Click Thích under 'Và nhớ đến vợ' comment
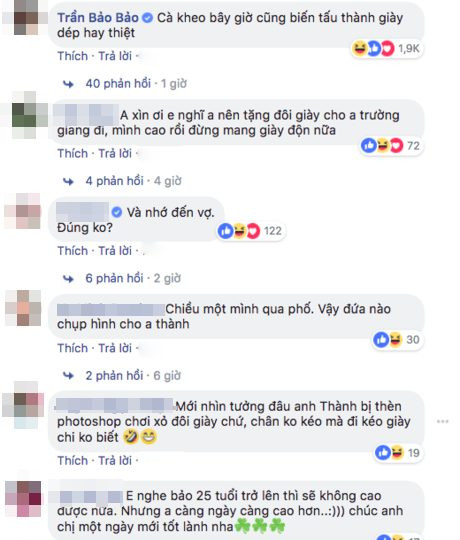Screen dimensions: 460x540 tap(73, 251)
